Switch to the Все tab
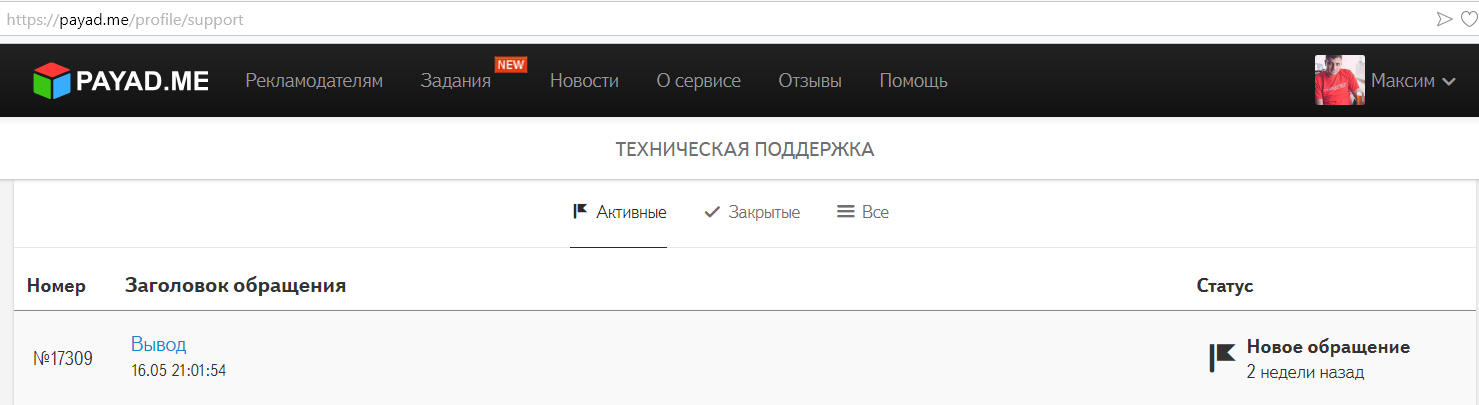Screen dimensions: 1479x405 coord(862,212)
